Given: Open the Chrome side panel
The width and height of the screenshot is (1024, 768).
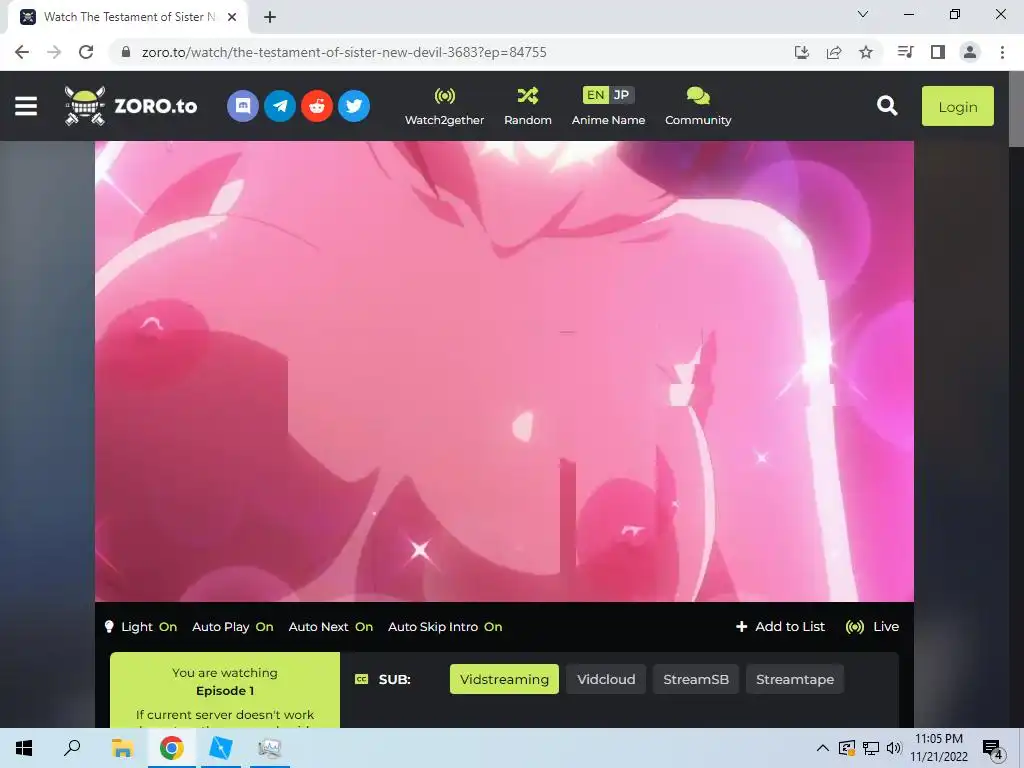Looking at the screenshot, I should (x=938, y=52).
